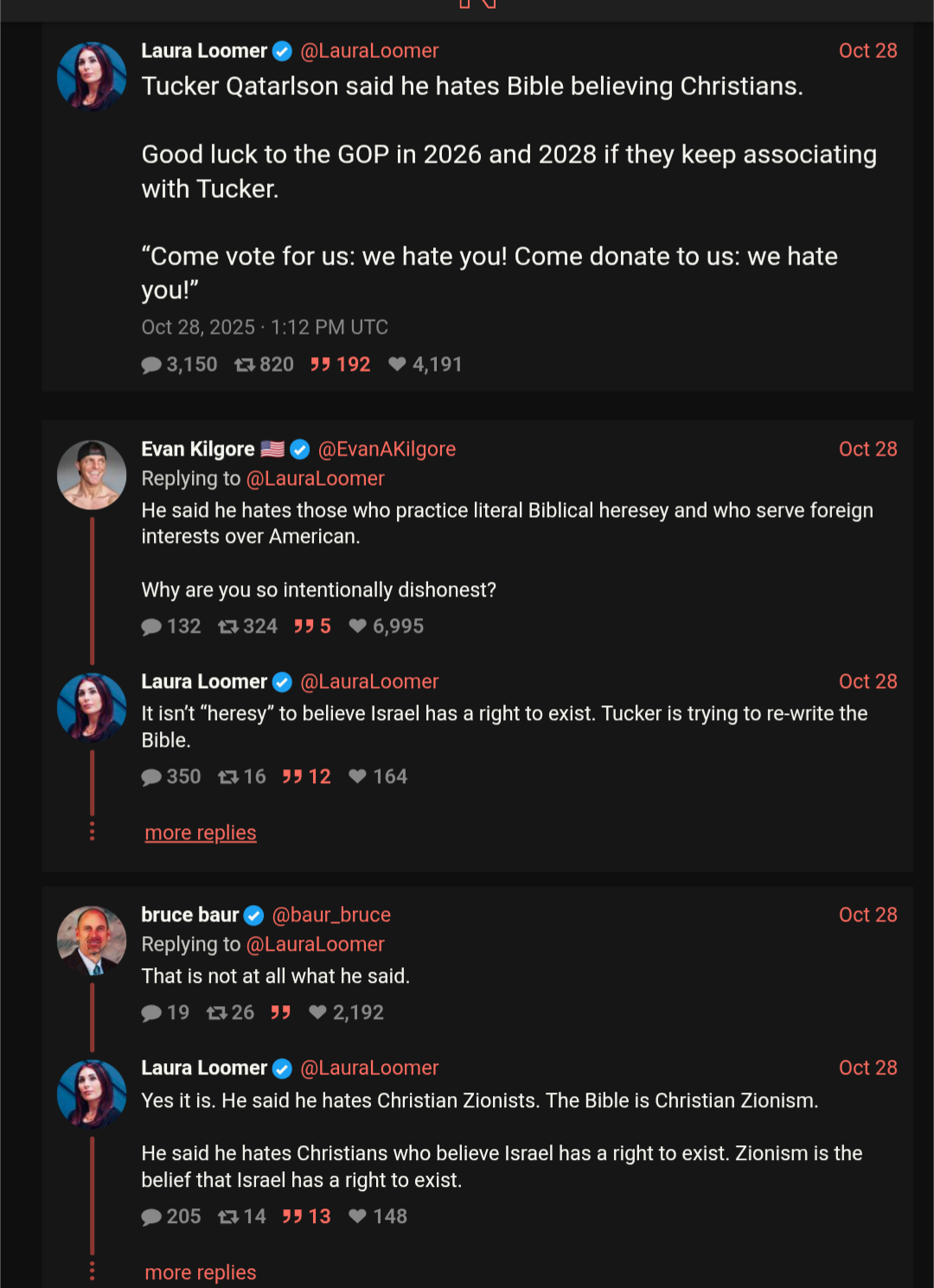Image resolution: width=934 pixels, height=1288 pixels.
Task: Click Evan Kilgore's profile picture
Action: point(92,475)
